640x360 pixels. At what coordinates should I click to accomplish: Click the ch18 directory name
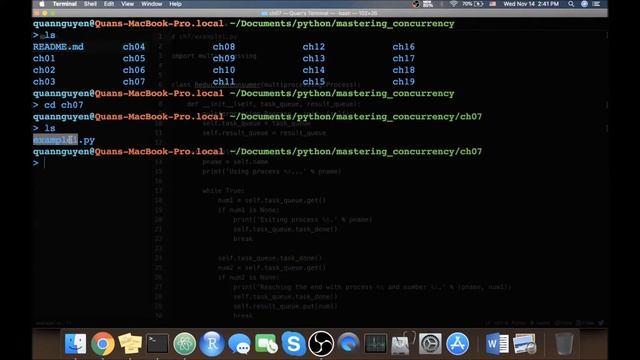(403, 70)
